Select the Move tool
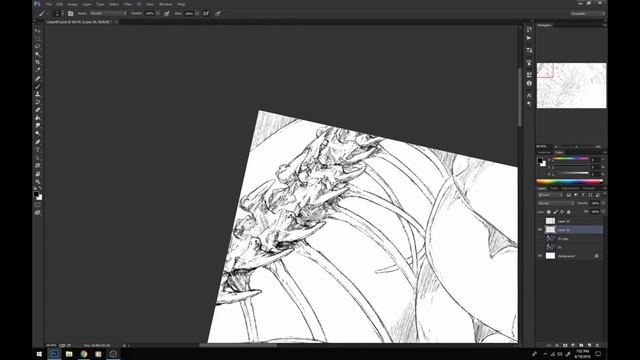 pyautogui.click(x=38, y=31)
